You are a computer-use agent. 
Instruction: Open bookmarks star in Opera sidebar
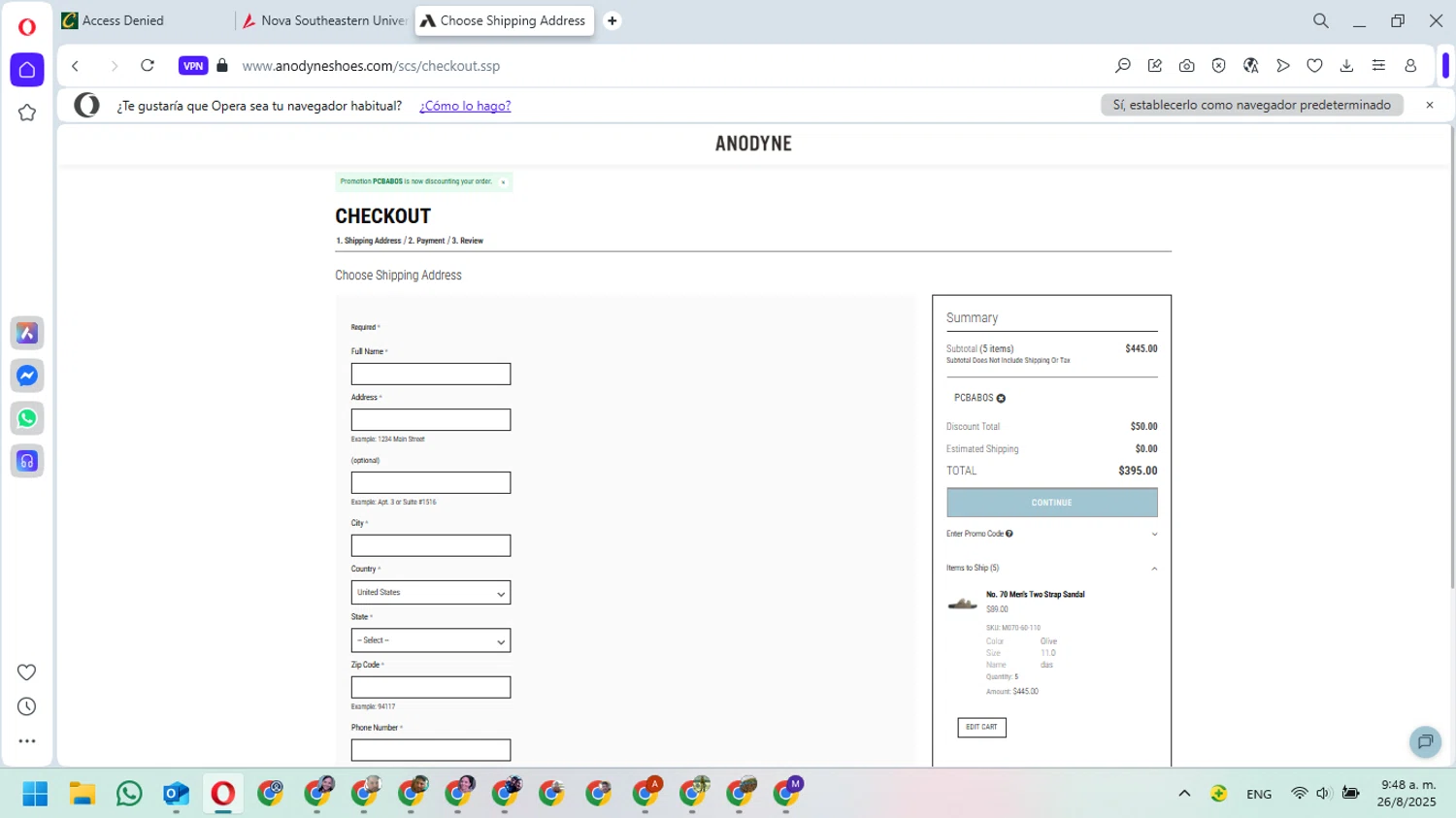[27, 113]
